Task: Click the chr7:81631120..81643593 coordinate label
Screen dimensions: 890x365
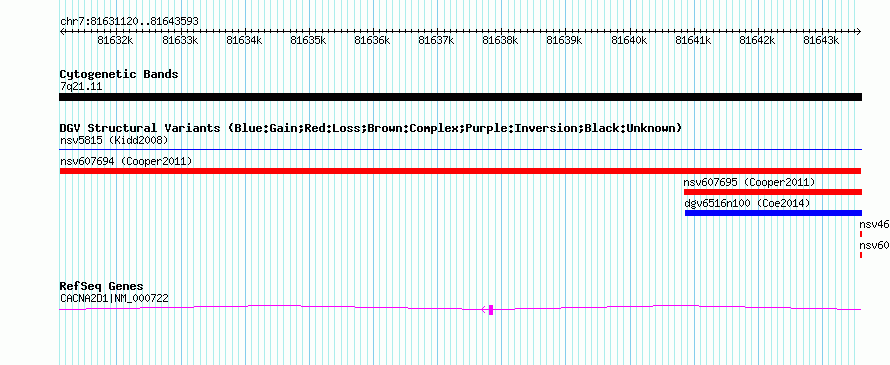Action: pos(129,22)
